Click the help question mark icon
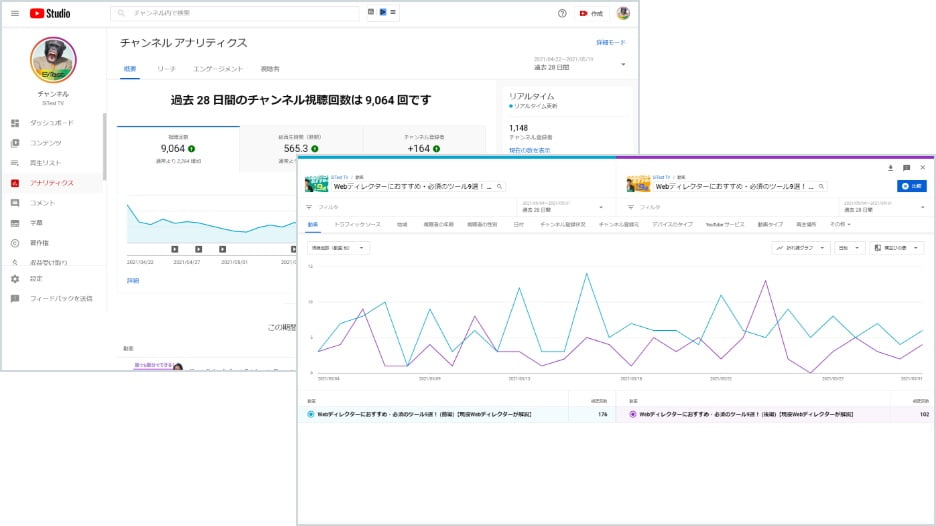The width and height of the screenshot is (936, 526). click(x=562, y=14)
